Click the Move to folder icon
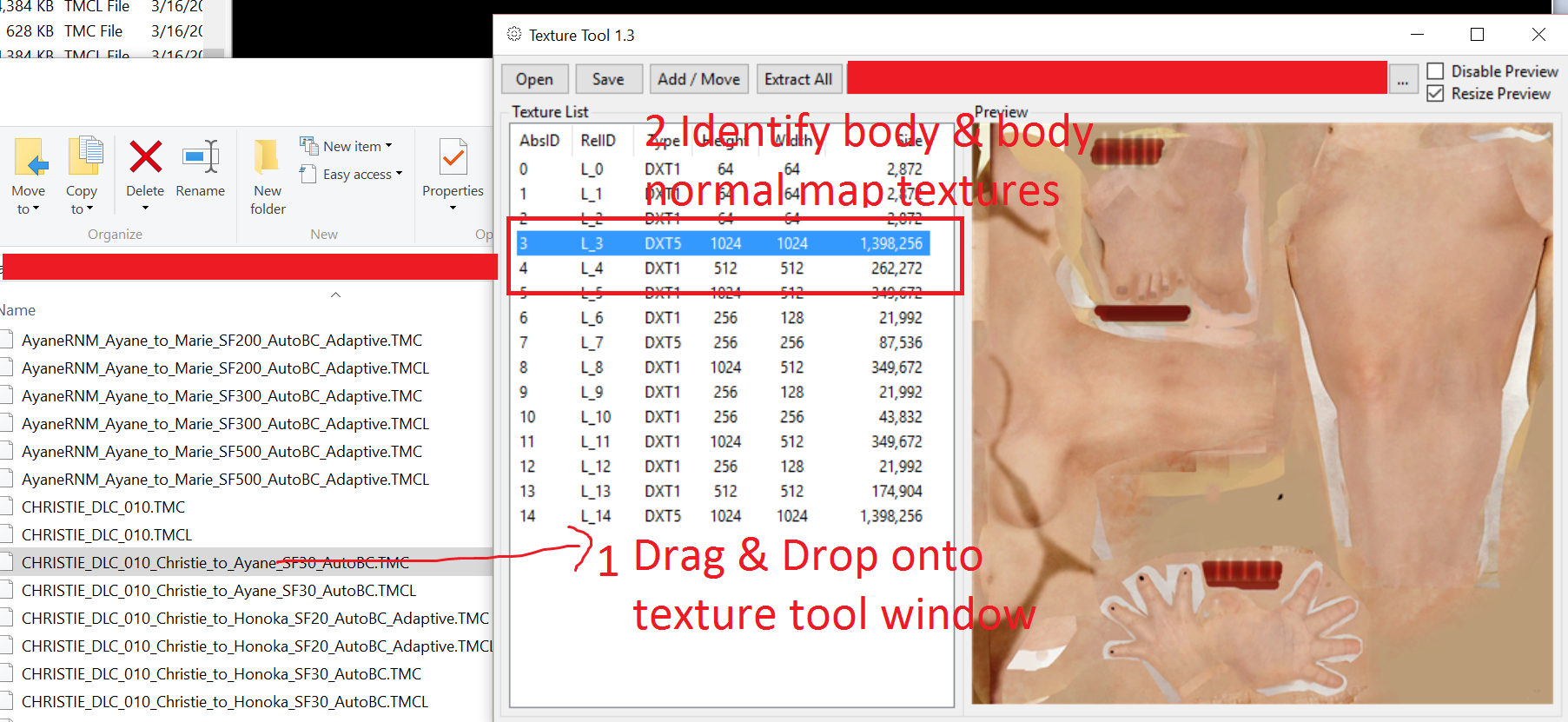Viewport: 1568px width, 722px height. (x=30, y=158)
